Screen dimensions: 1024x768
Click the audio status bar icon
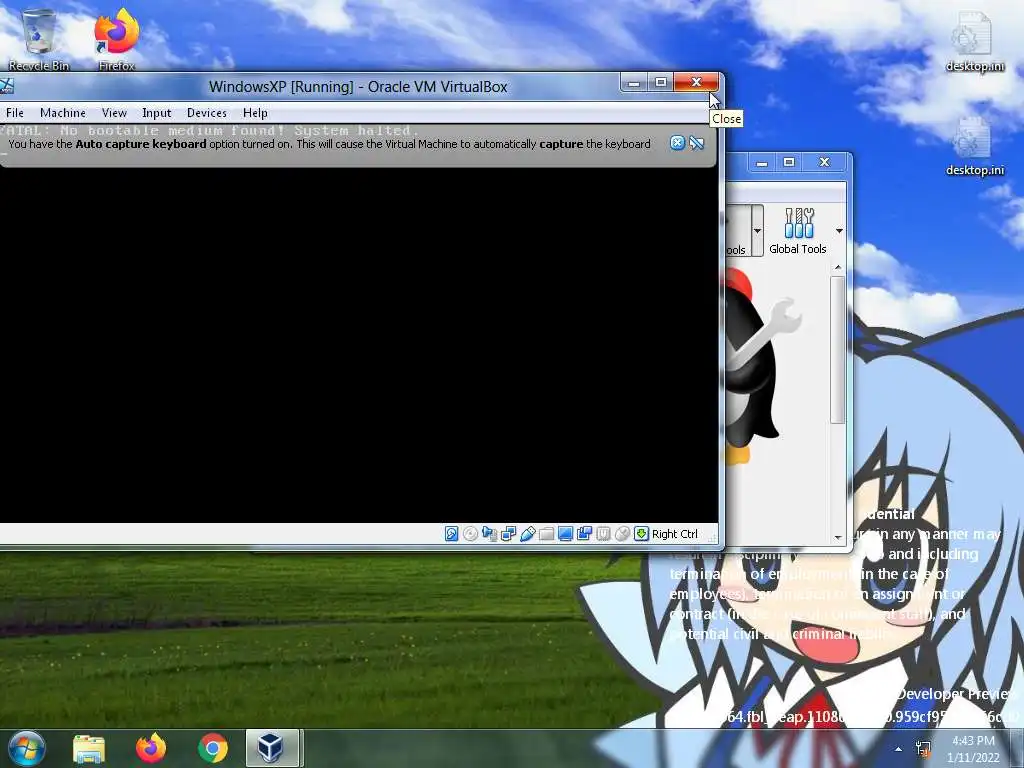point(489,534)
